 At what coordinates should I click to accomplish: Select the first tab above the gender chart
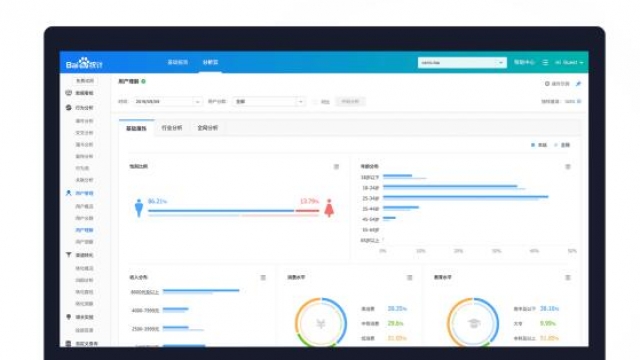click(136, 129)
